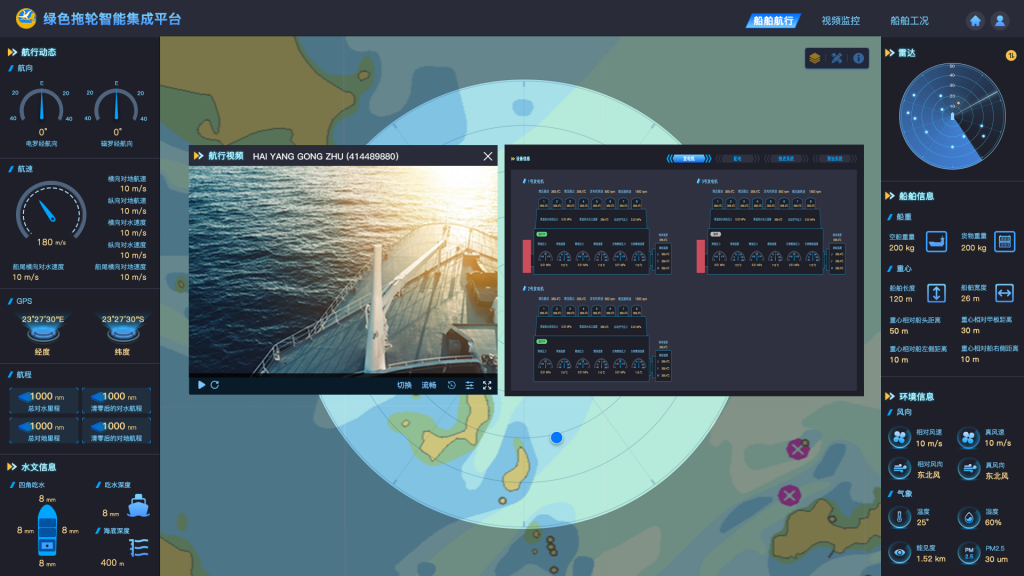Image resolution: width=1024 pixels, height=576 pixels.
Task: Click the seabed depth waves icon
Action: click(x=138, y=547)
